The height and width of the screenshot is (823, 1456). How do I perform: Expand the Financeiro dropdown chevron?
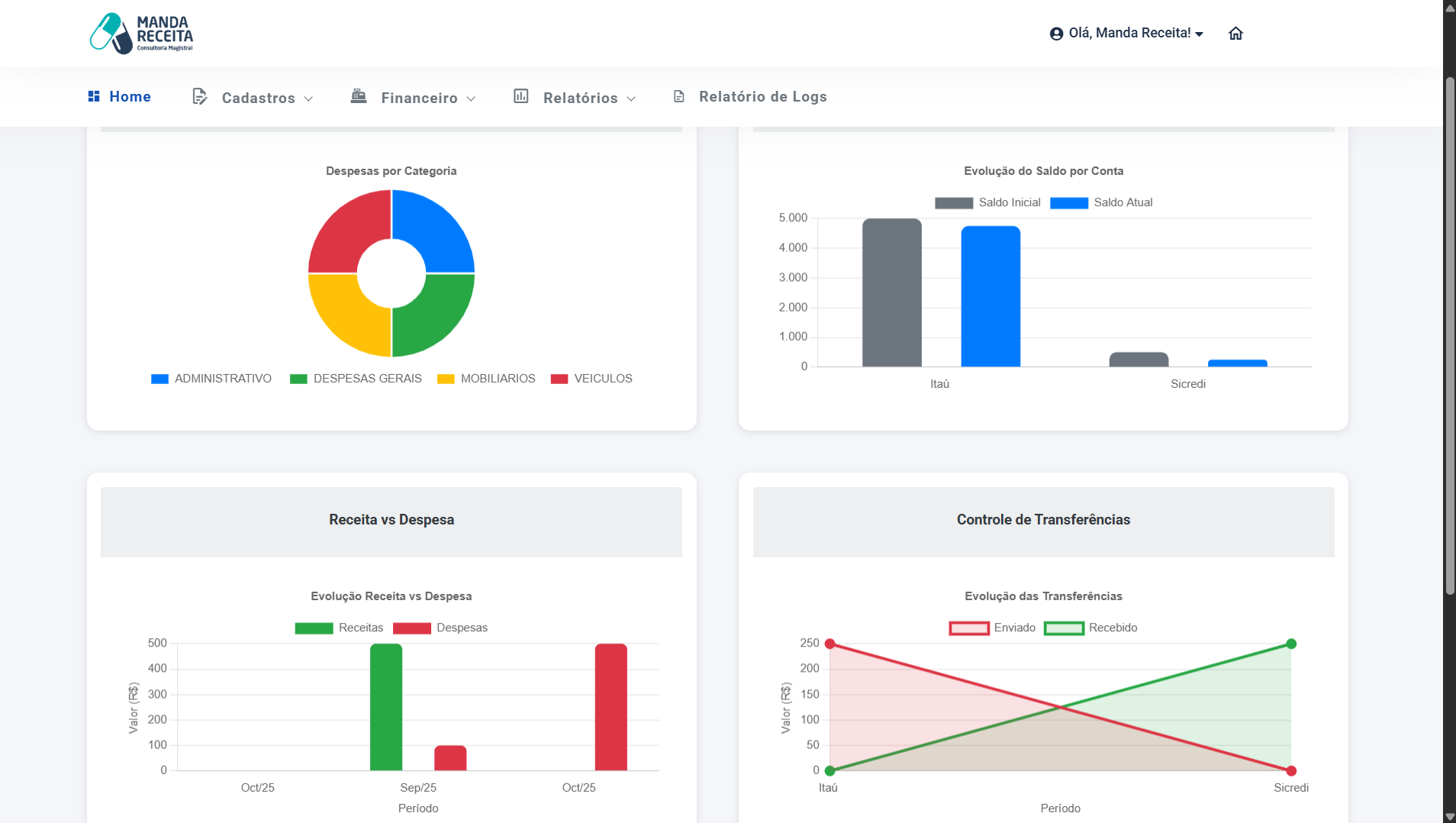click(471, 98)
